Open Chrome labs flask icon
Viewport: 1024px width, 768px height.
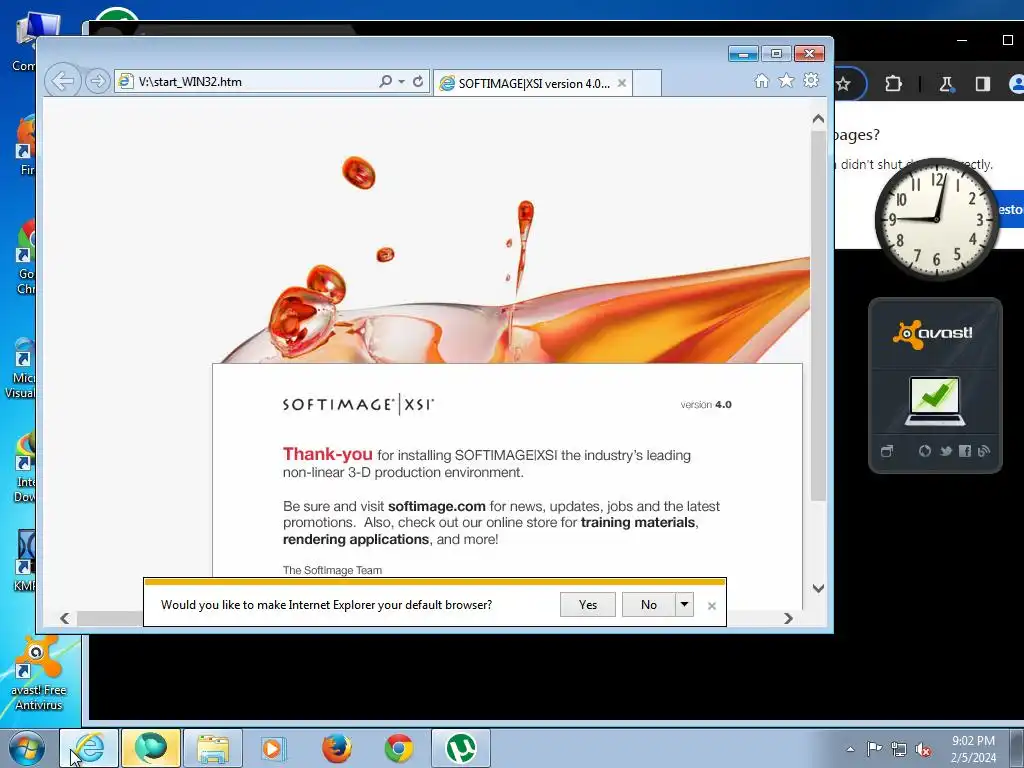pyautogui.click(x=946, y=84)
